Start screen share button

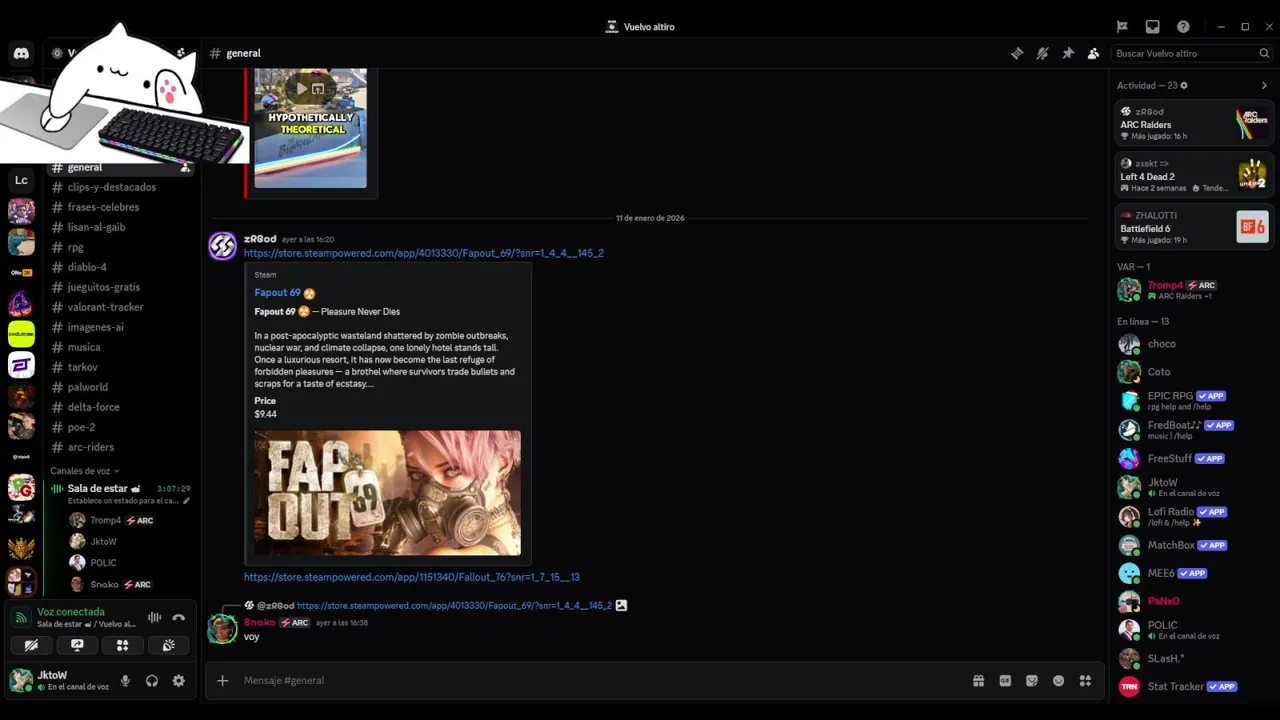(77, 645)
